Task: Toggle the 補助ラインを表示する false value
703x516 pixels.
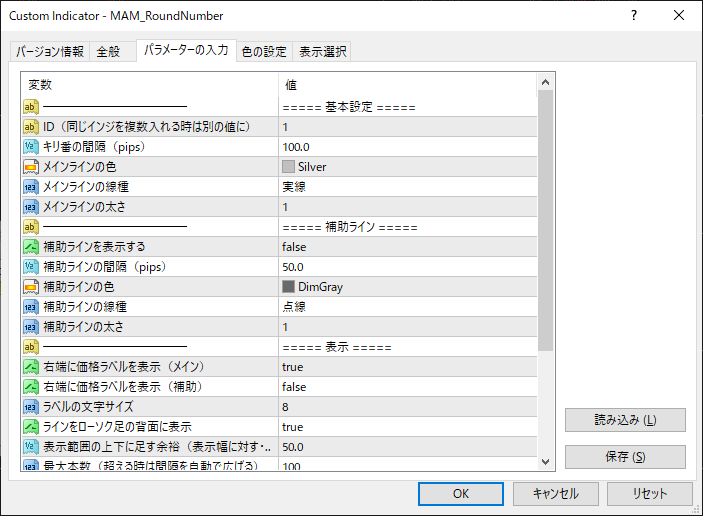Action: coord(408,247)
